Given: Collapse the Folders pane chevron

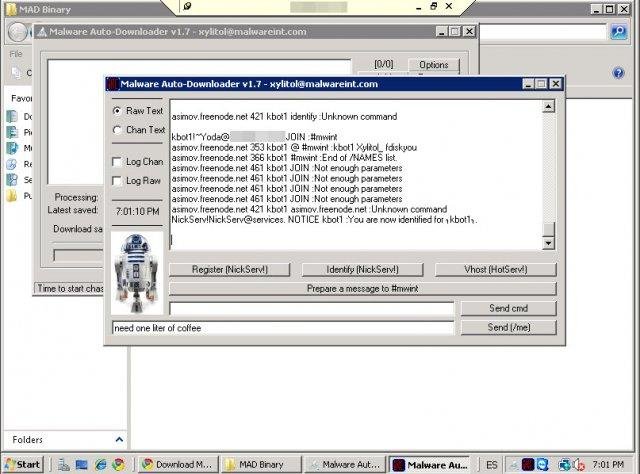Looking at the screenshot, I should [x=119, y=440].
